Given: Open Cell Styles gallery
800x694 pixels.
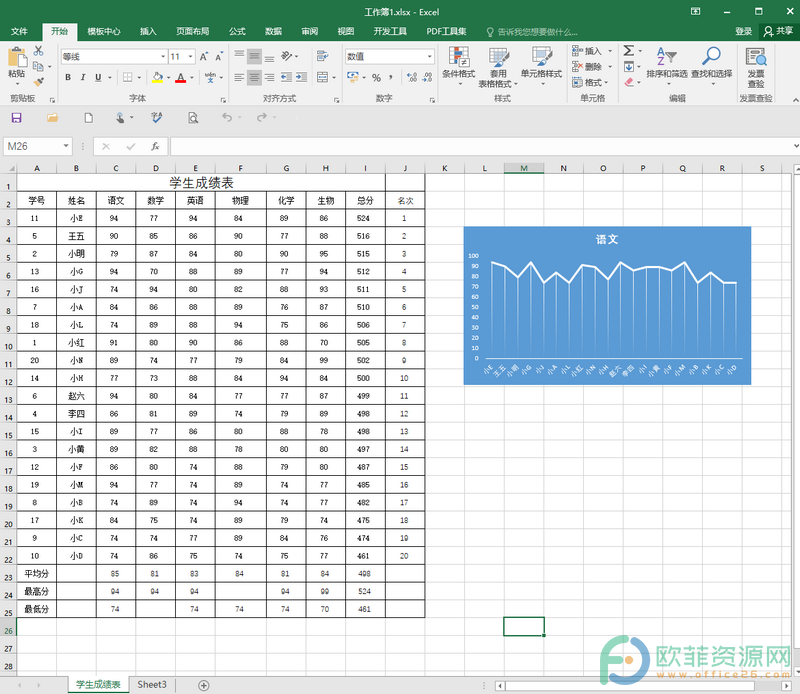Looking at the screenshot, I should click(541, 65).
